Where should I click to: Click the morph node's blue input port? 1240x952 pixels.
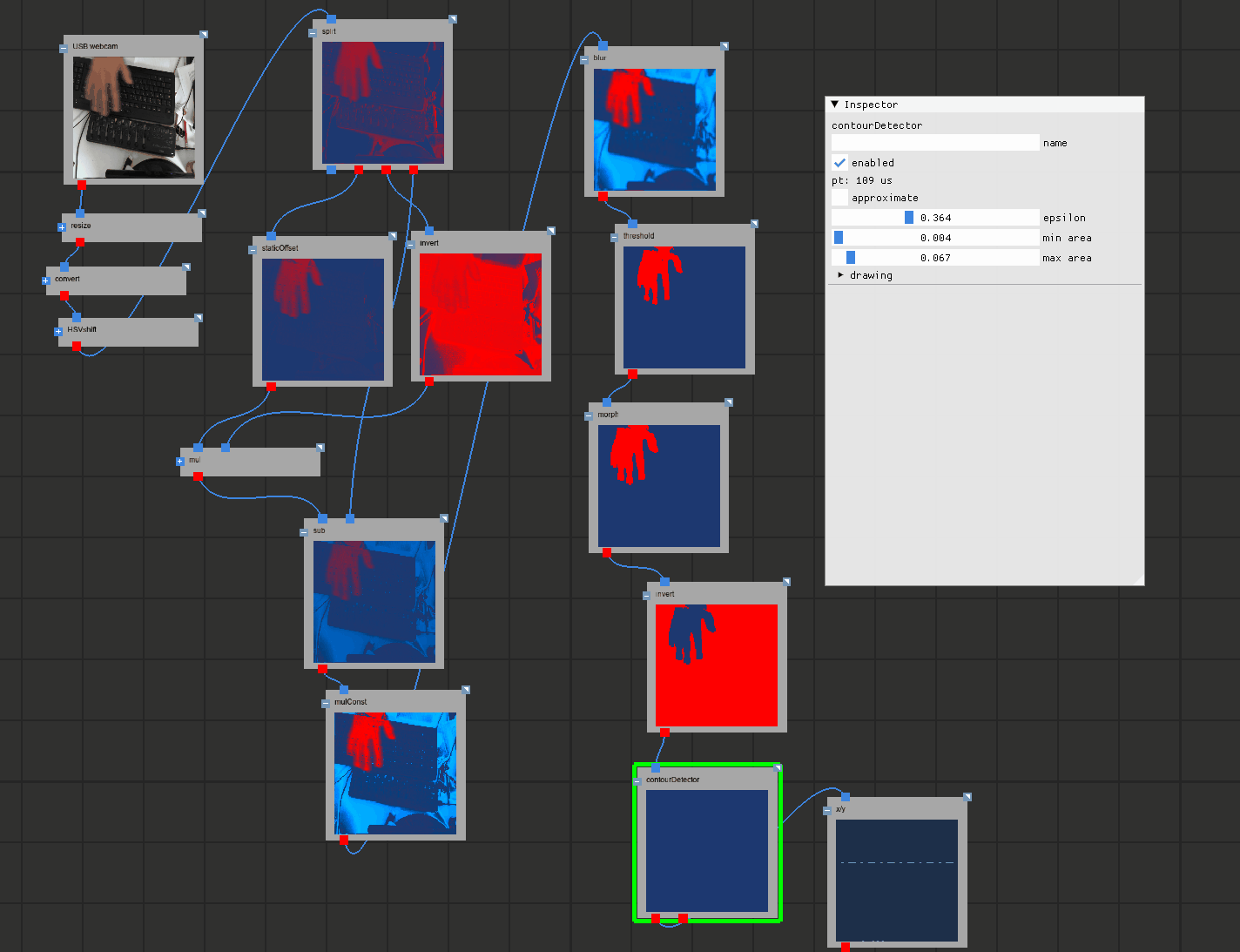point(607,402)
